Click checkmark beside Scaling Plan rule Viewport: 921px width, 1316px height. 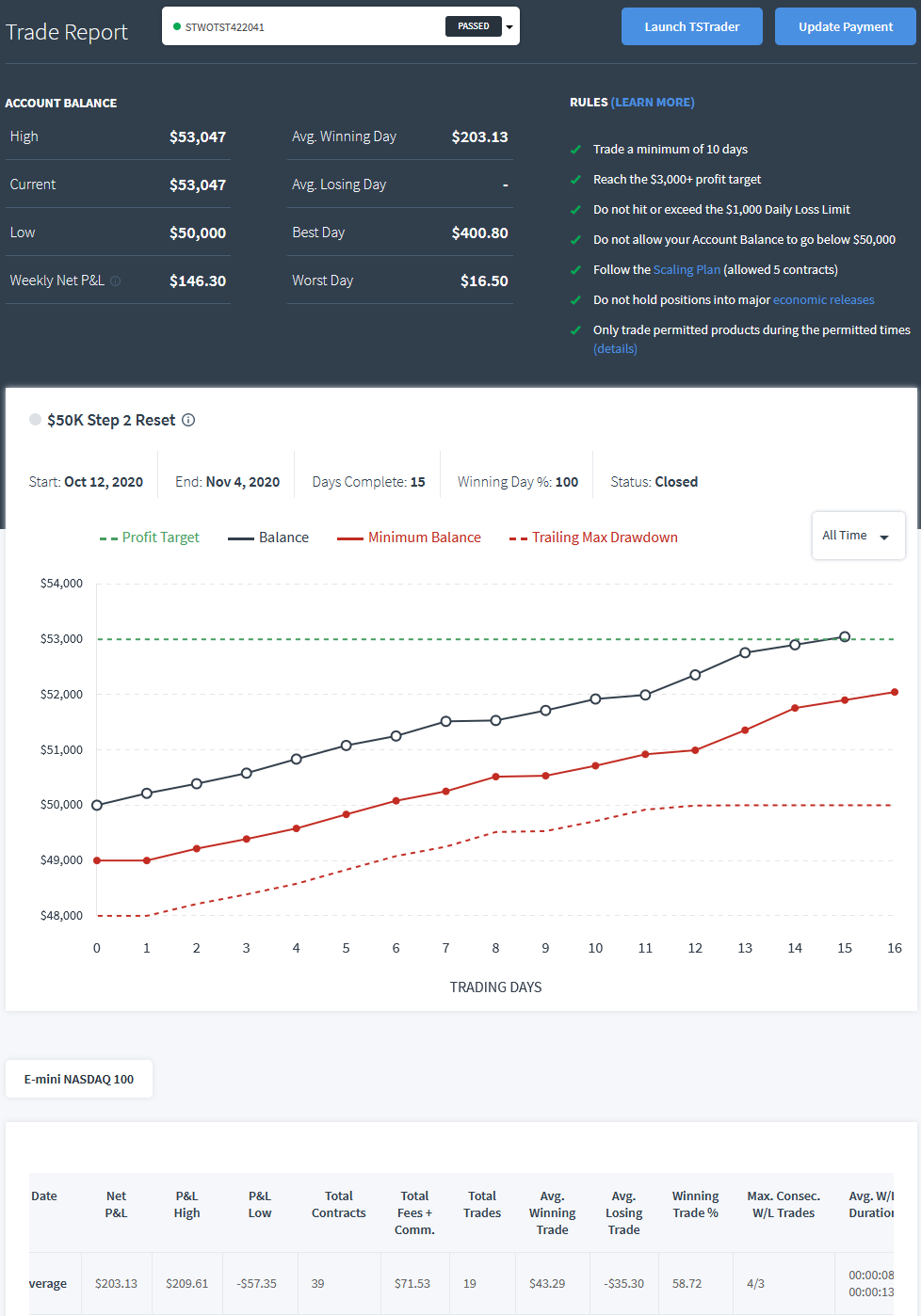pyautogui.click(x=575, y=270)
